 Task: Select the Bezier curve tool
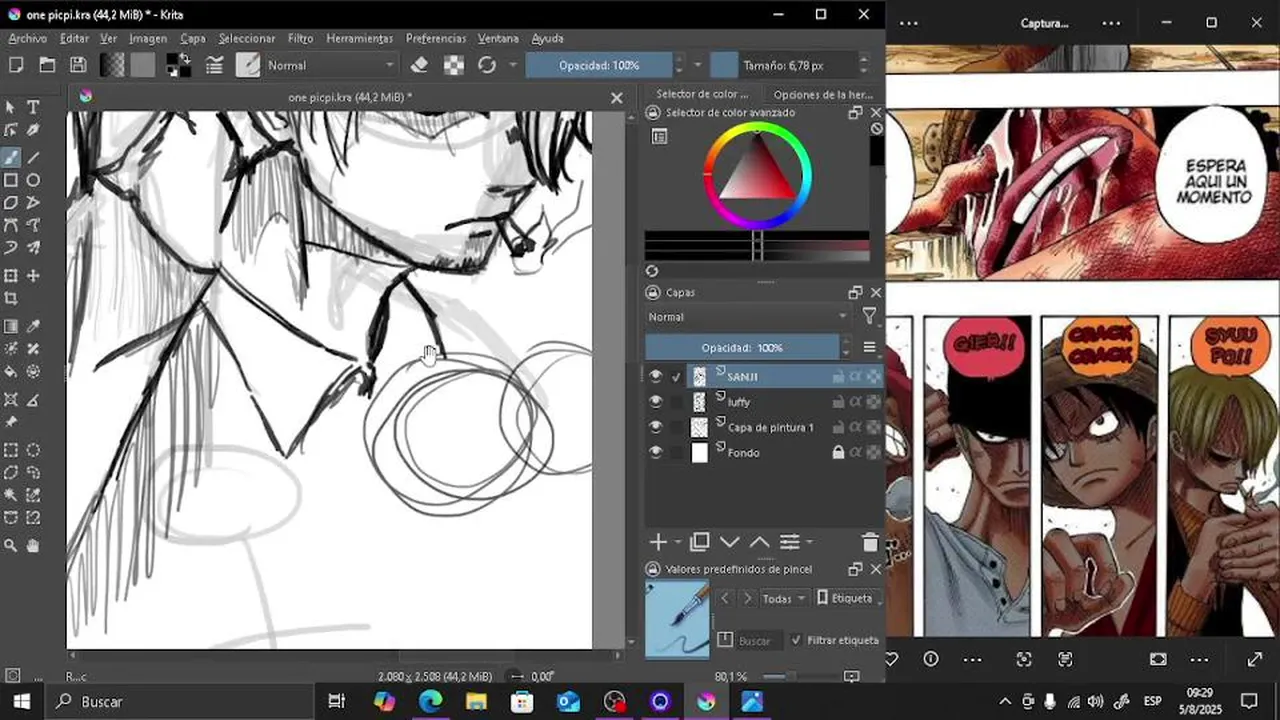coord(11,225)
